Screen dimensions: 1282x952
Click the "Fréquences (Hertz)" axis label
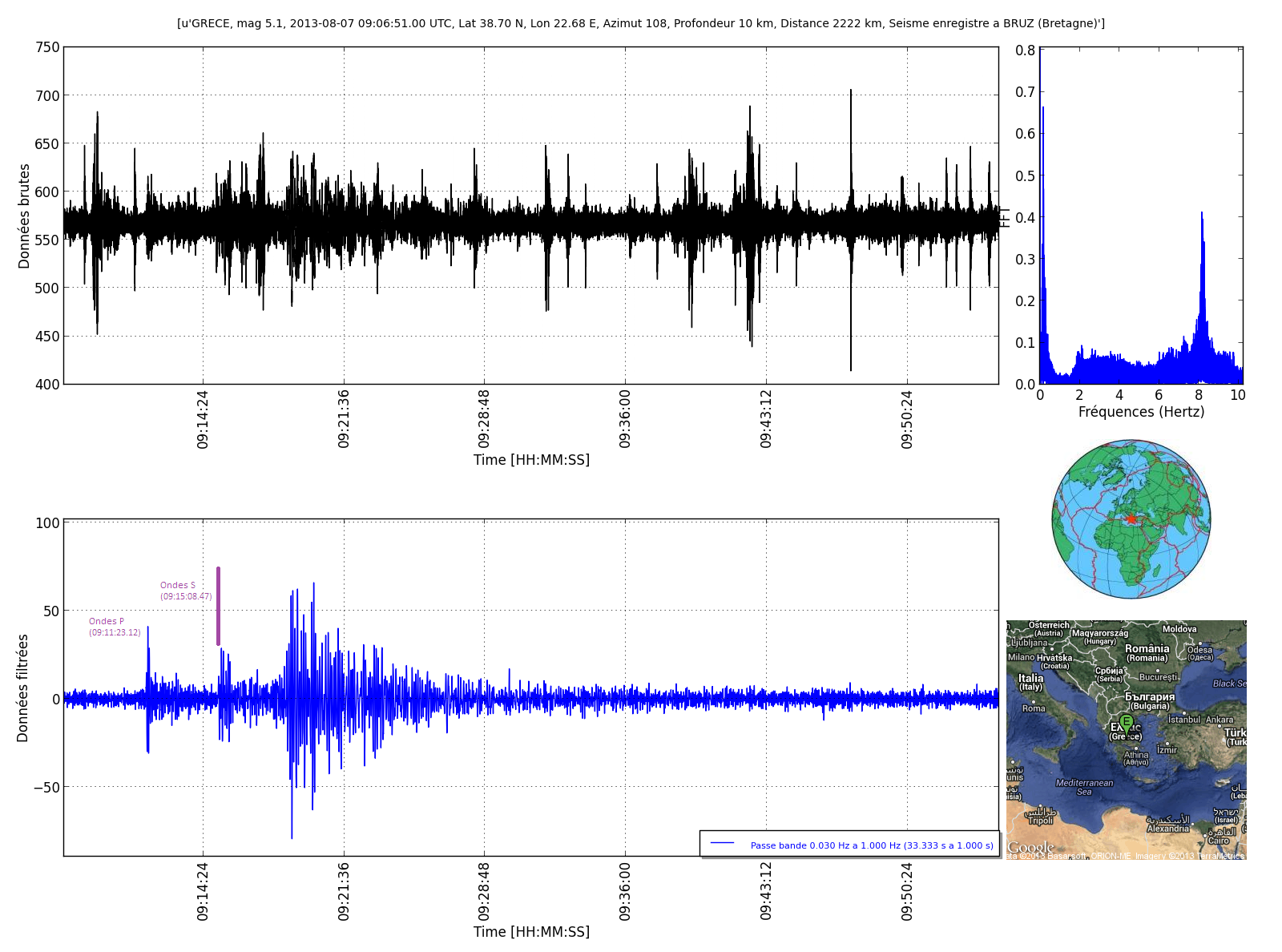(1141, 412)
